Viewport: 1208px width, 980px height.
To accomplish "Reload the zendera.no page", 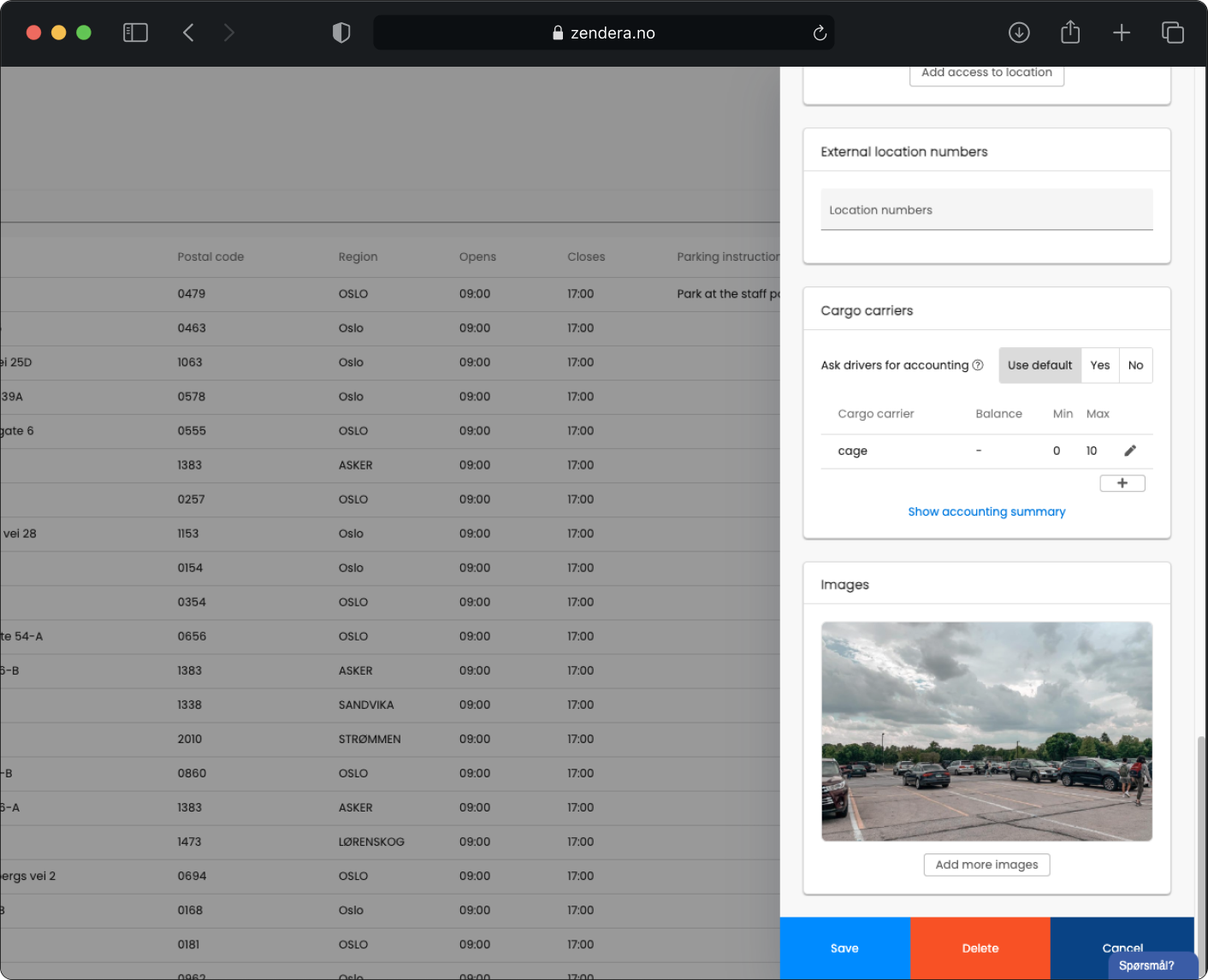I will point(819,32).
